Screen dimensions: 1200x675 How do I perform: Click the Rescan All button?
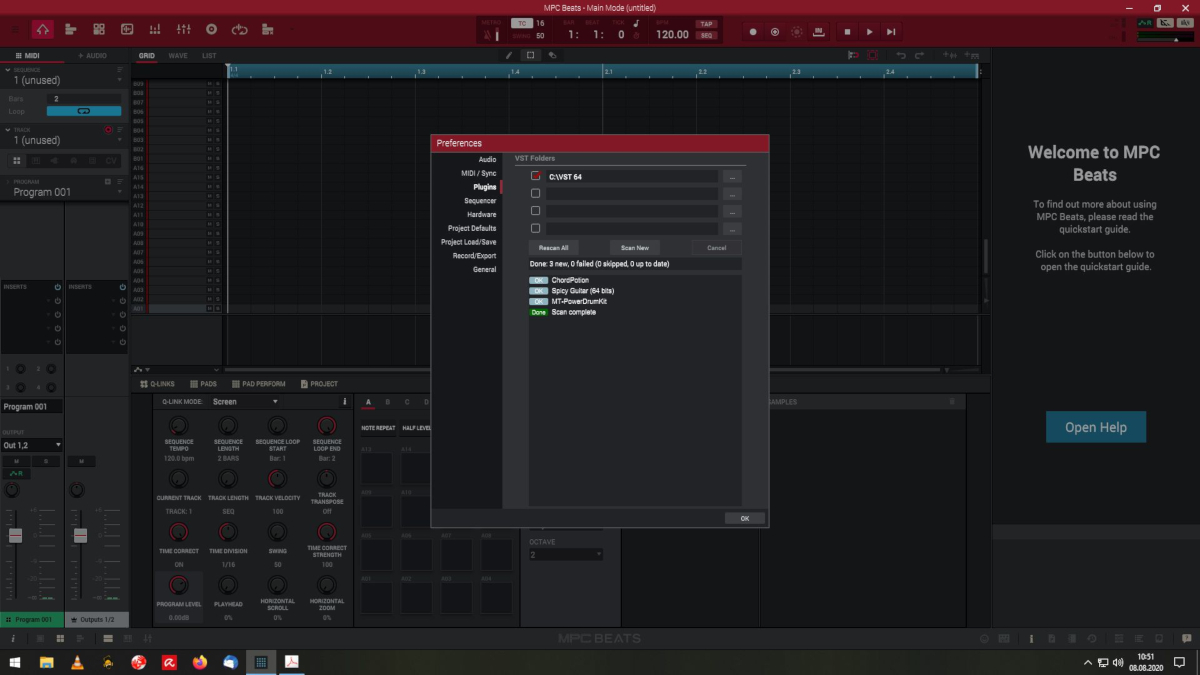pos(553,247)
